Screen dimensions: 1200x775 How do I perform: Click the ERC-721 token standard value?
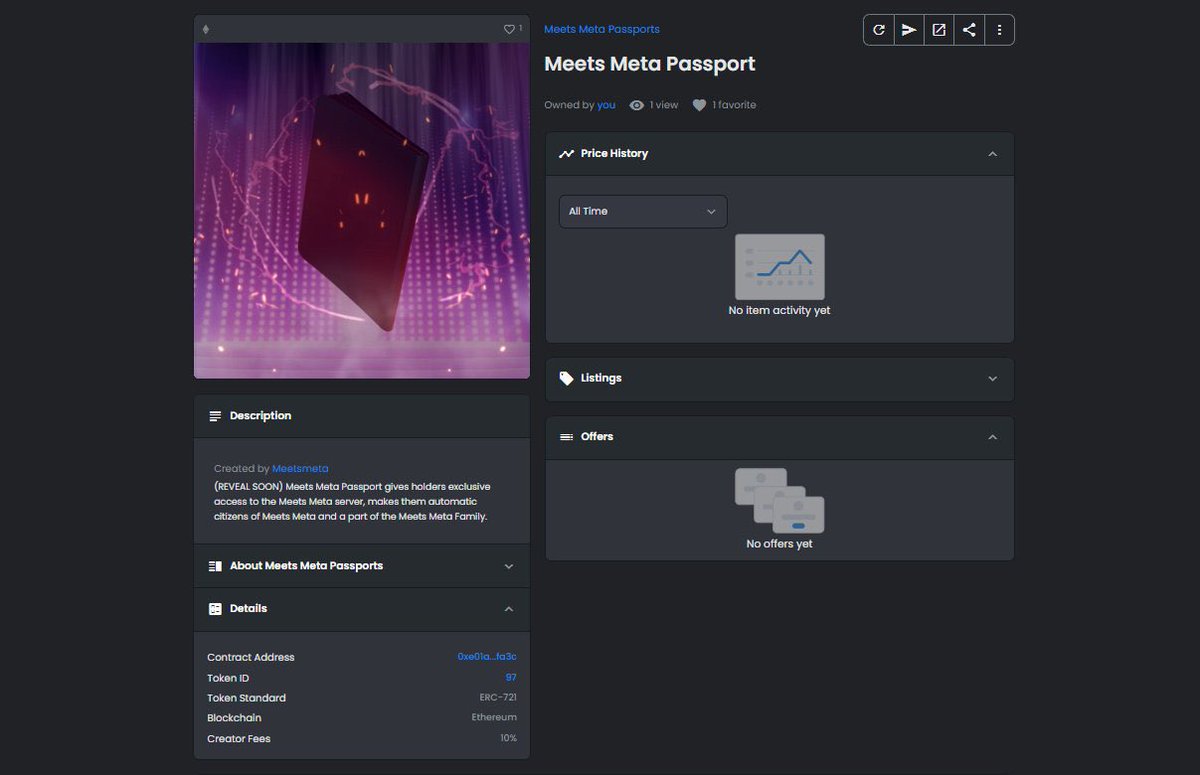498,697
